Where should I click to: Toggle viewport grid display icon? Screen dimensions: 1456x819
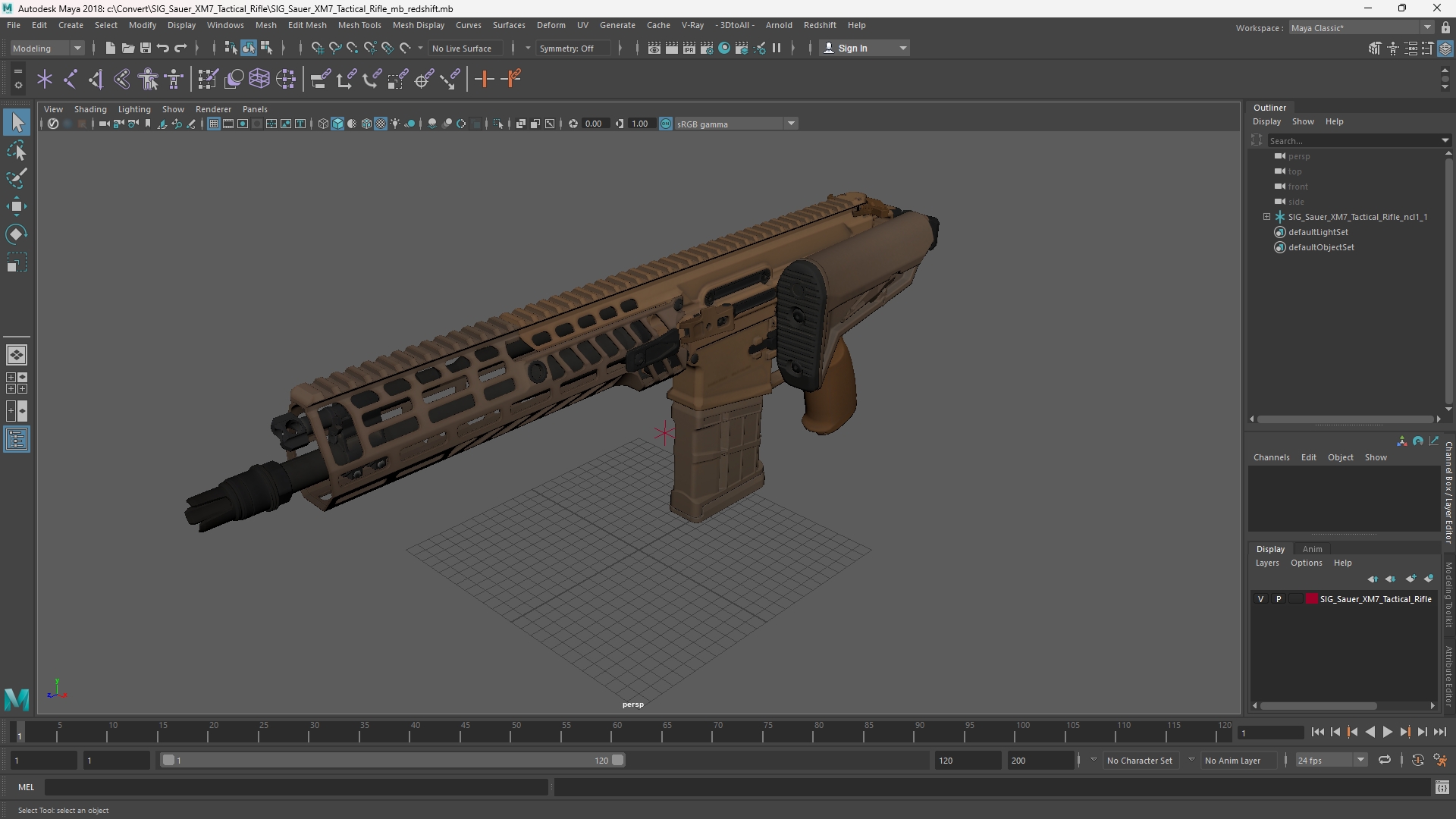click(x=214, y=124)
